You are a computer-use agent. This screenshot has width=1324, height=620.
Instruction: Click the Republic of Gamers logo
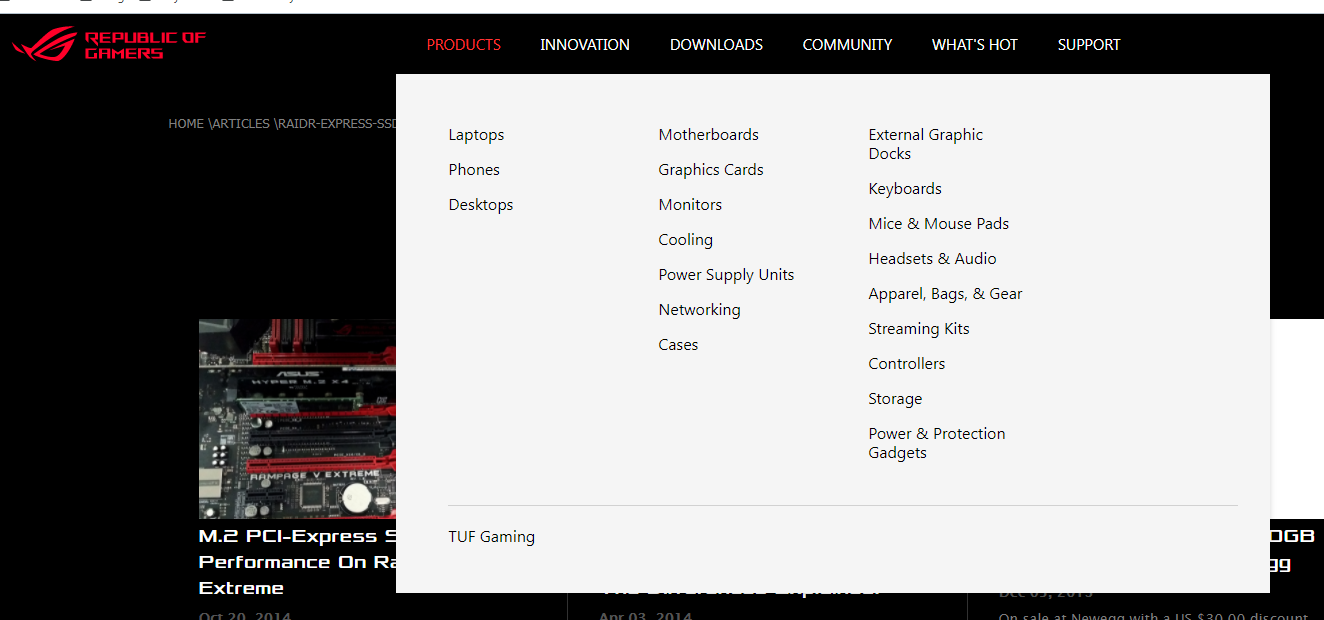(x=108, y=44)
